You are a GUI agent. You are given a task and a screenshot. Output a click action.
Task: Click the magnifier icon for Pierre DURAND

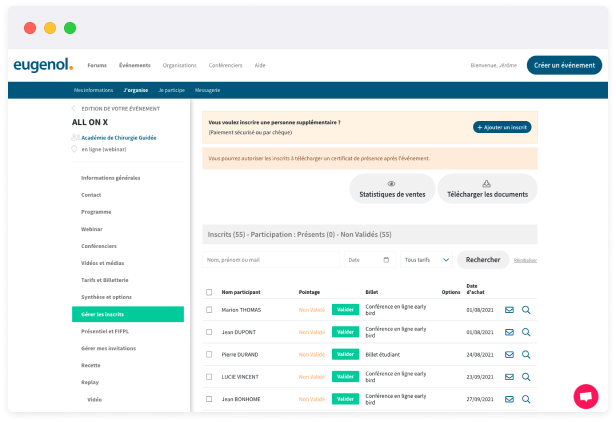[526, 354]
